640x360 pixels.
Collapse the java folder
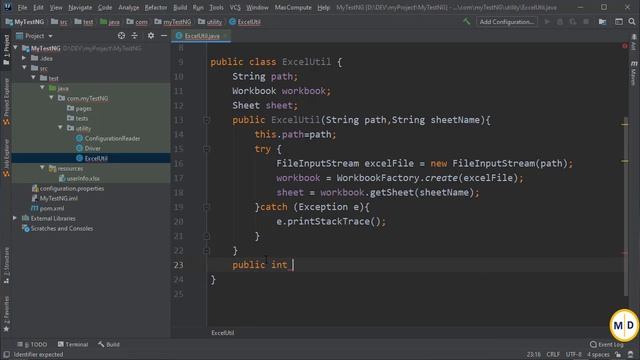(x=42, y=88)
